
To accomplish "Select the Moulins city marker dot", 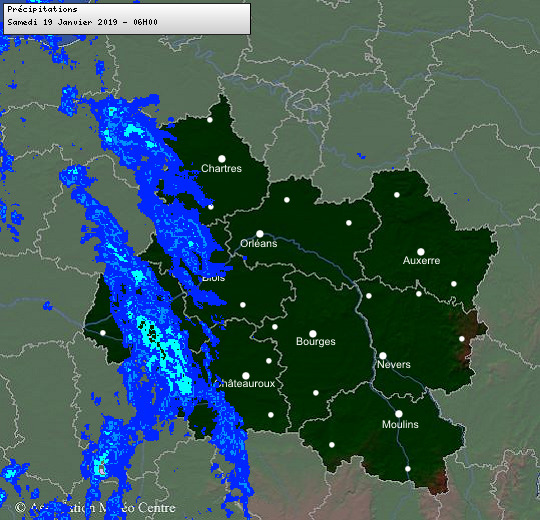I will [399, 414].
